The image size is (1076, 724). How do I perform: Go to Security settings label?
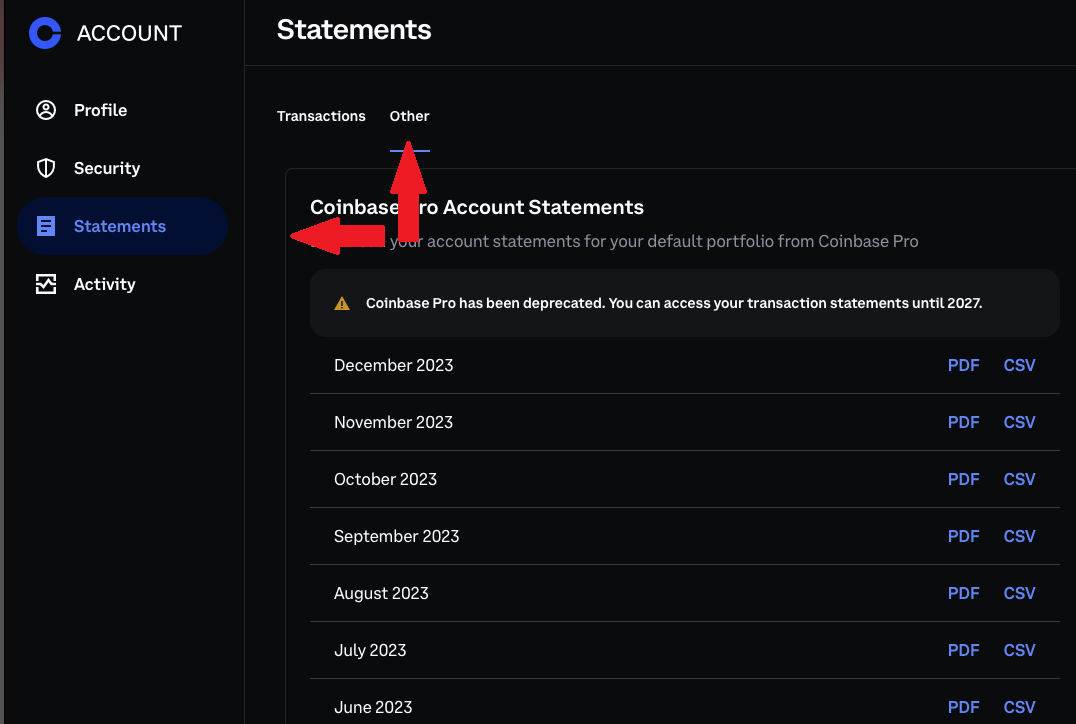pyautogui.click(x=107, y=168)
